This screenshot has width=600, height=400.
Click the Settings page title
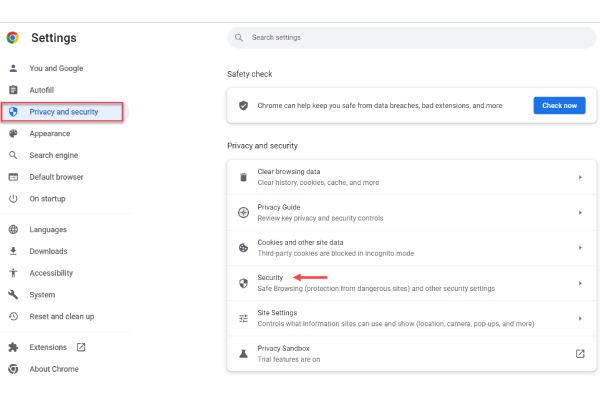pos(54,38)
